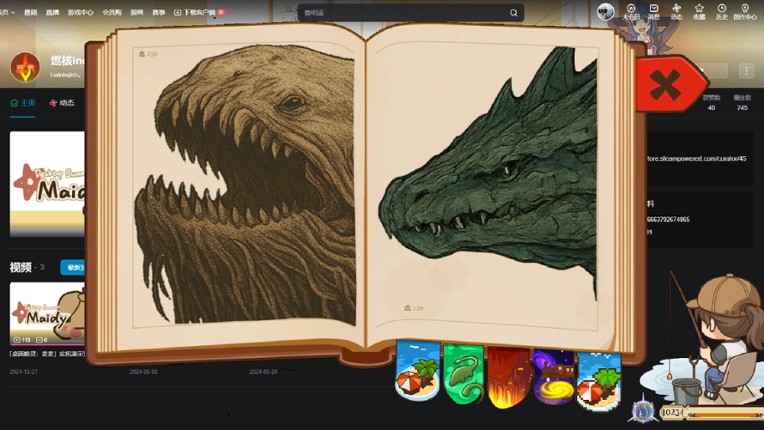This screenshot has width=764, height=430.
Task: Select the red lava cavern bookmark
Action: point(507,376)
